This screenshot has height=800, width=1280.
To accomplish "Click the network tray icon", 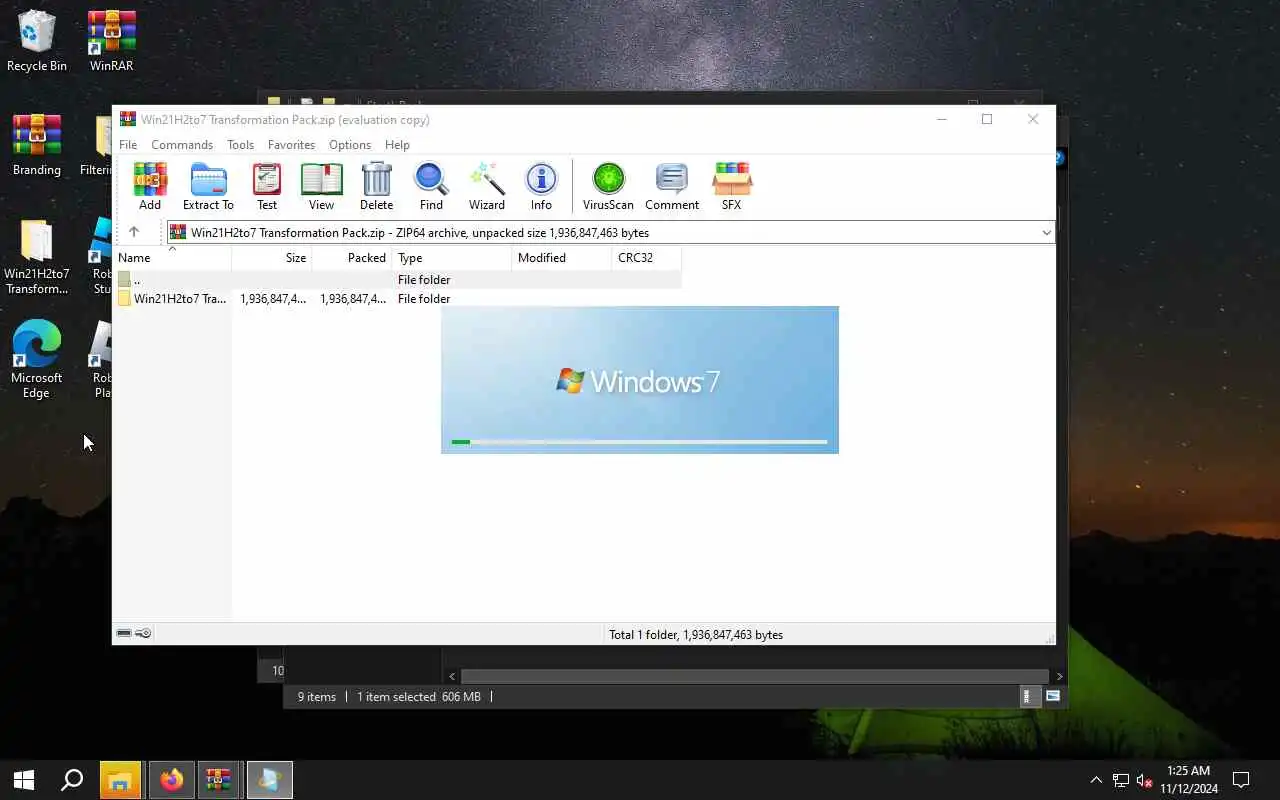I will point(1121,780).
